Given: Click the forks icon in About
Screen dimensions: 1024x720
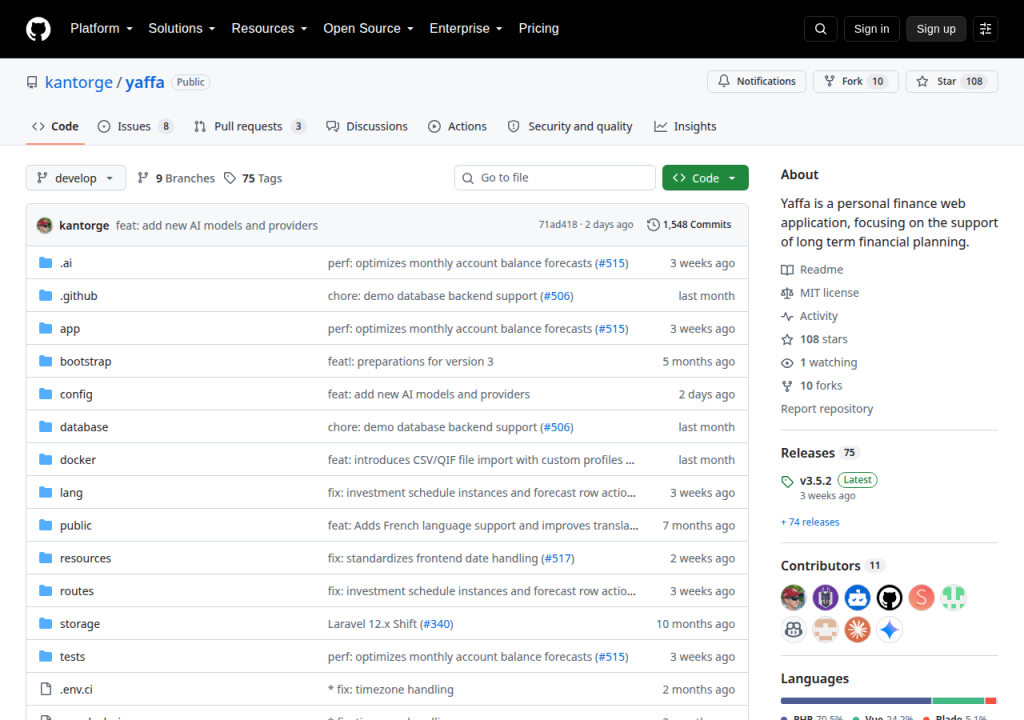Looking at the screenshot, I should (x=787, y=386).
